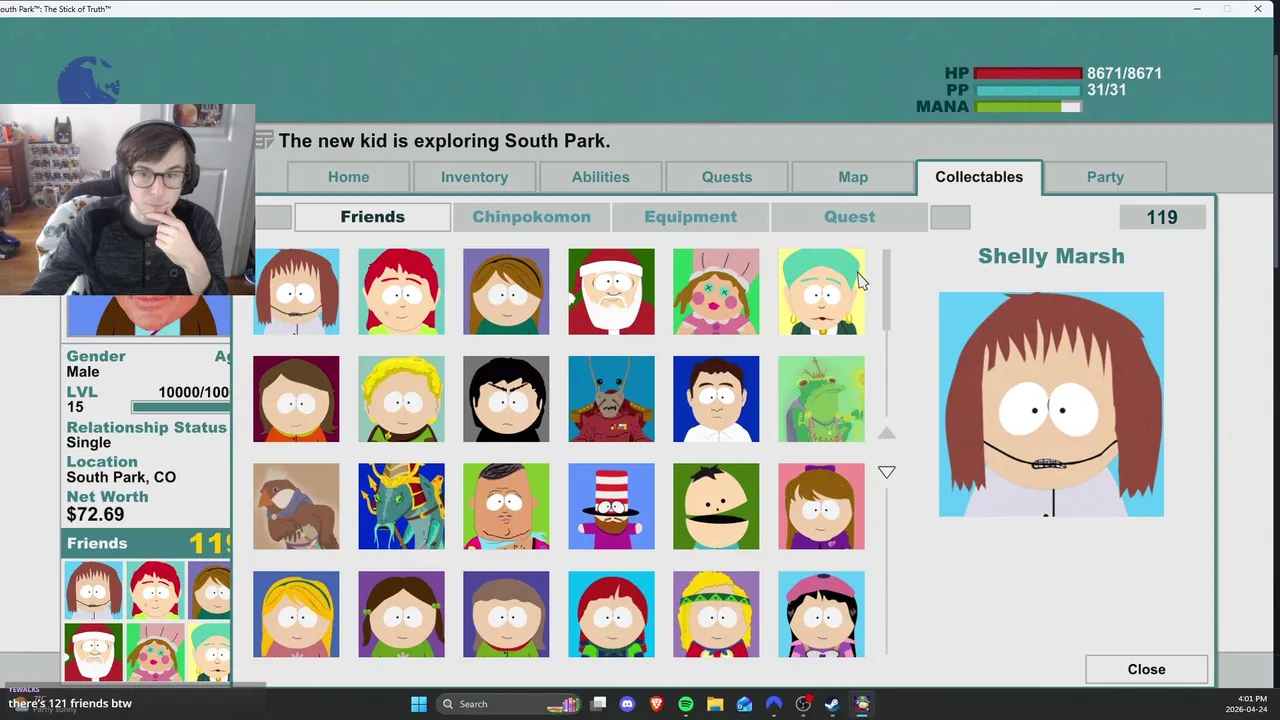The width and height of the screenshot is (1280, 720).
Task: Open the Party tab
Action: pyautogui.click(x=1105, y=177)
